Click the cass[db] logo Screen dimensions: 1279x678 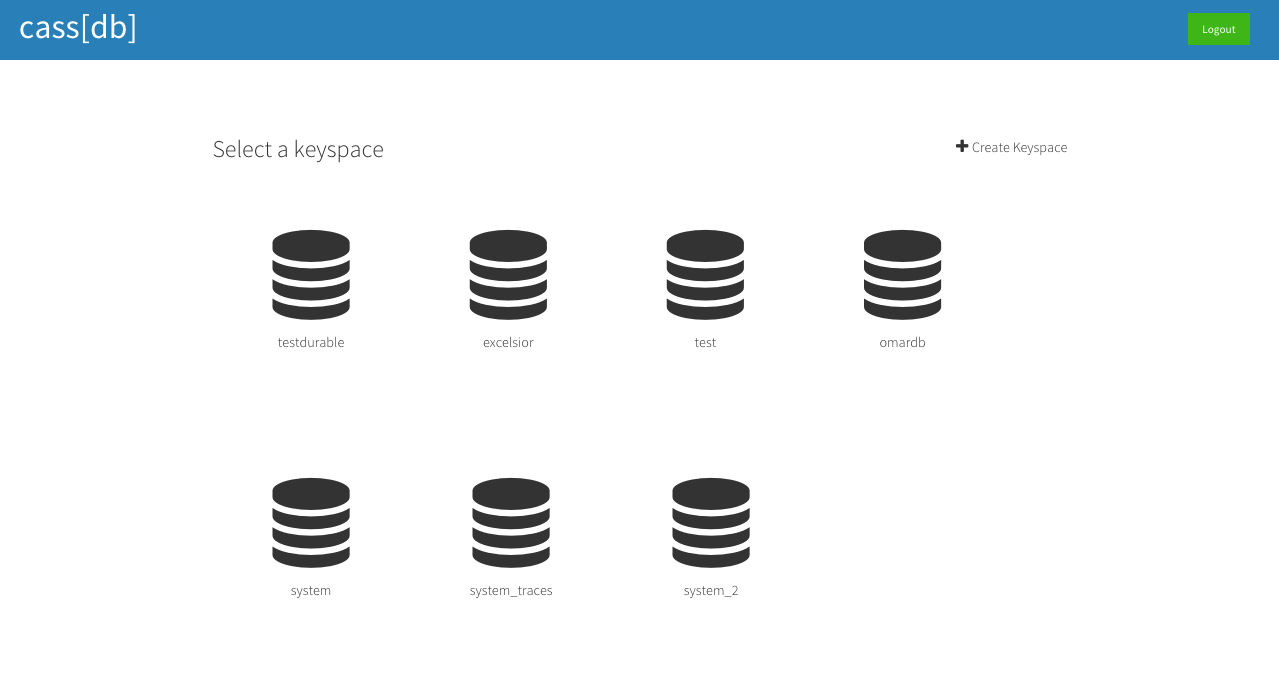tap(78, 27)
